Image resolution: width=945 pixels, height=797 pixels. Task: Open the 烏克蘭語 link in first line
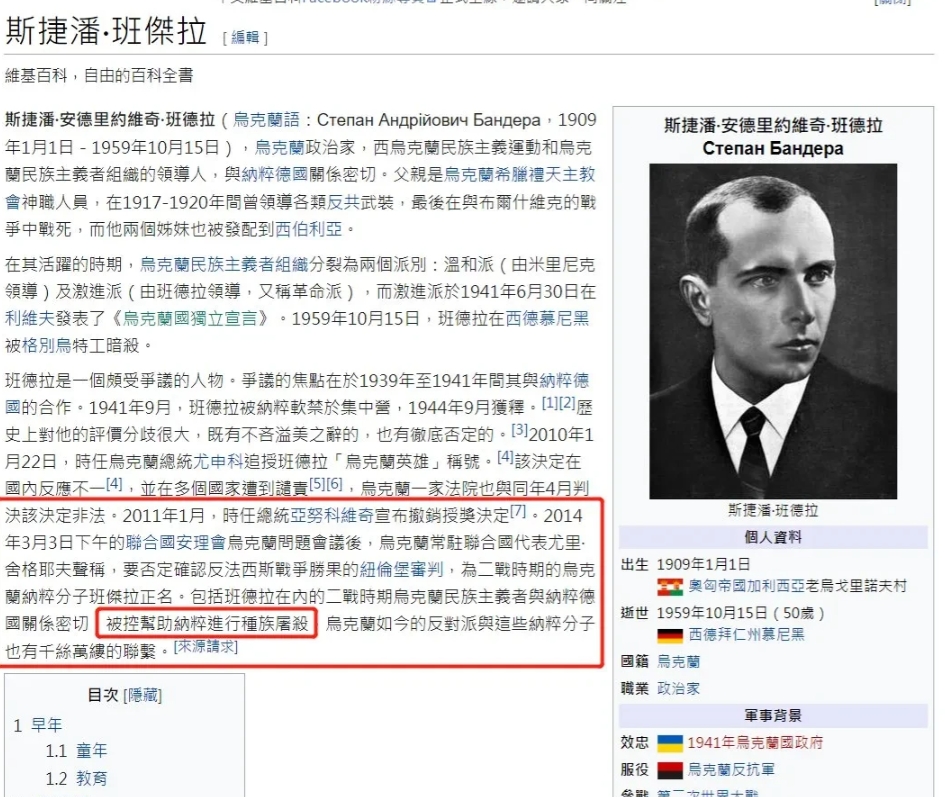[266, 119]
